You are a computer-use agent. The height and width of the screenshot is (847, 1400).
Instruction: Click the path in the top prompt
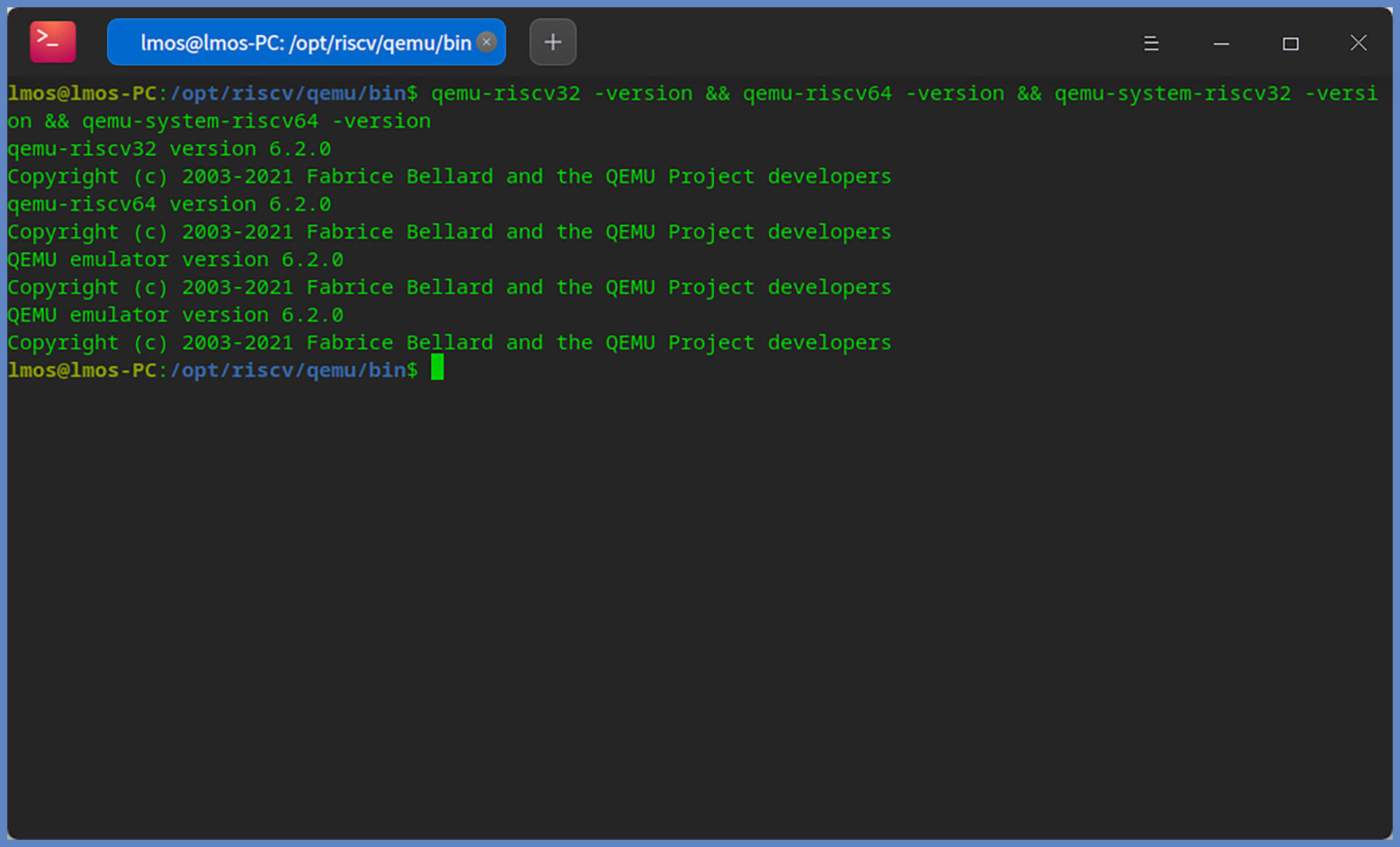pyautogui.click(x=288, y=94)
